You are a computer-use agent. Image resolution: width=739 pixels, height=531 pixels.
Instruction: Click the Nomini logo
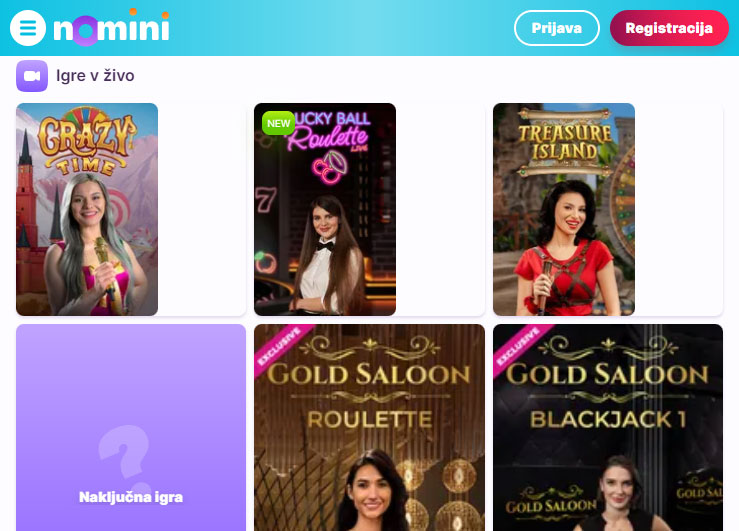pyautogui.click(x=112, y=27)
